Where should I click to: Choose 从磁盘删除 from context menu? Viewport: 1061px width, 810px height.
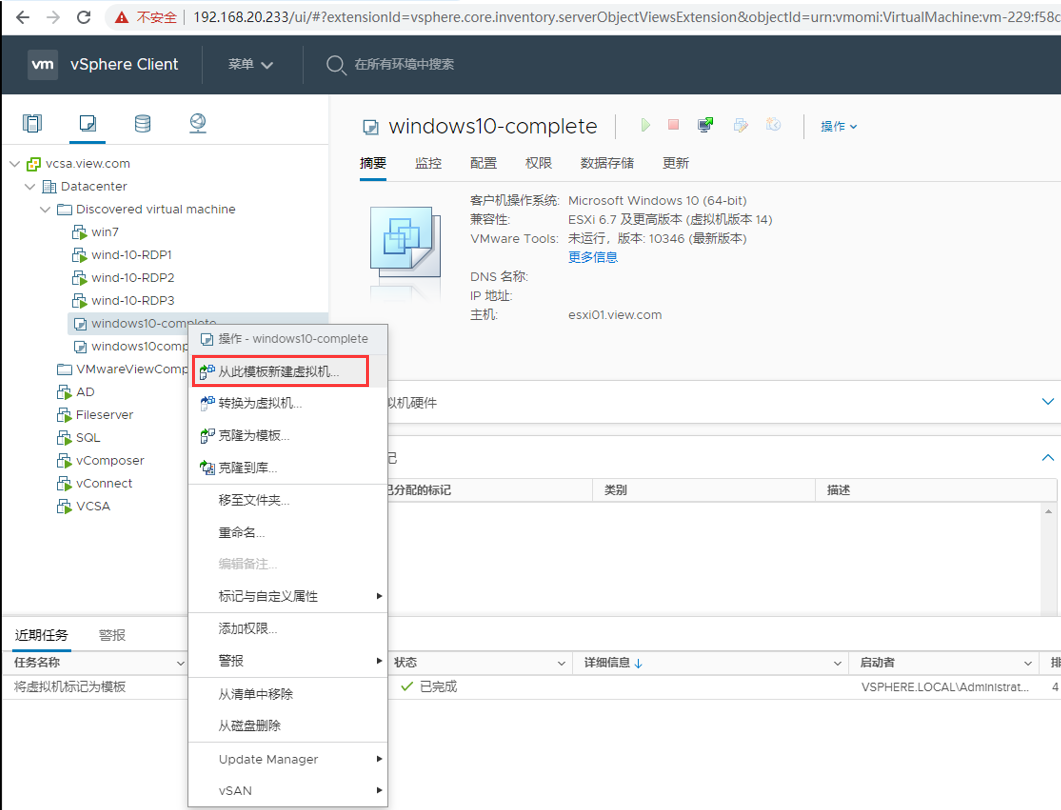(x=288, y=725)
